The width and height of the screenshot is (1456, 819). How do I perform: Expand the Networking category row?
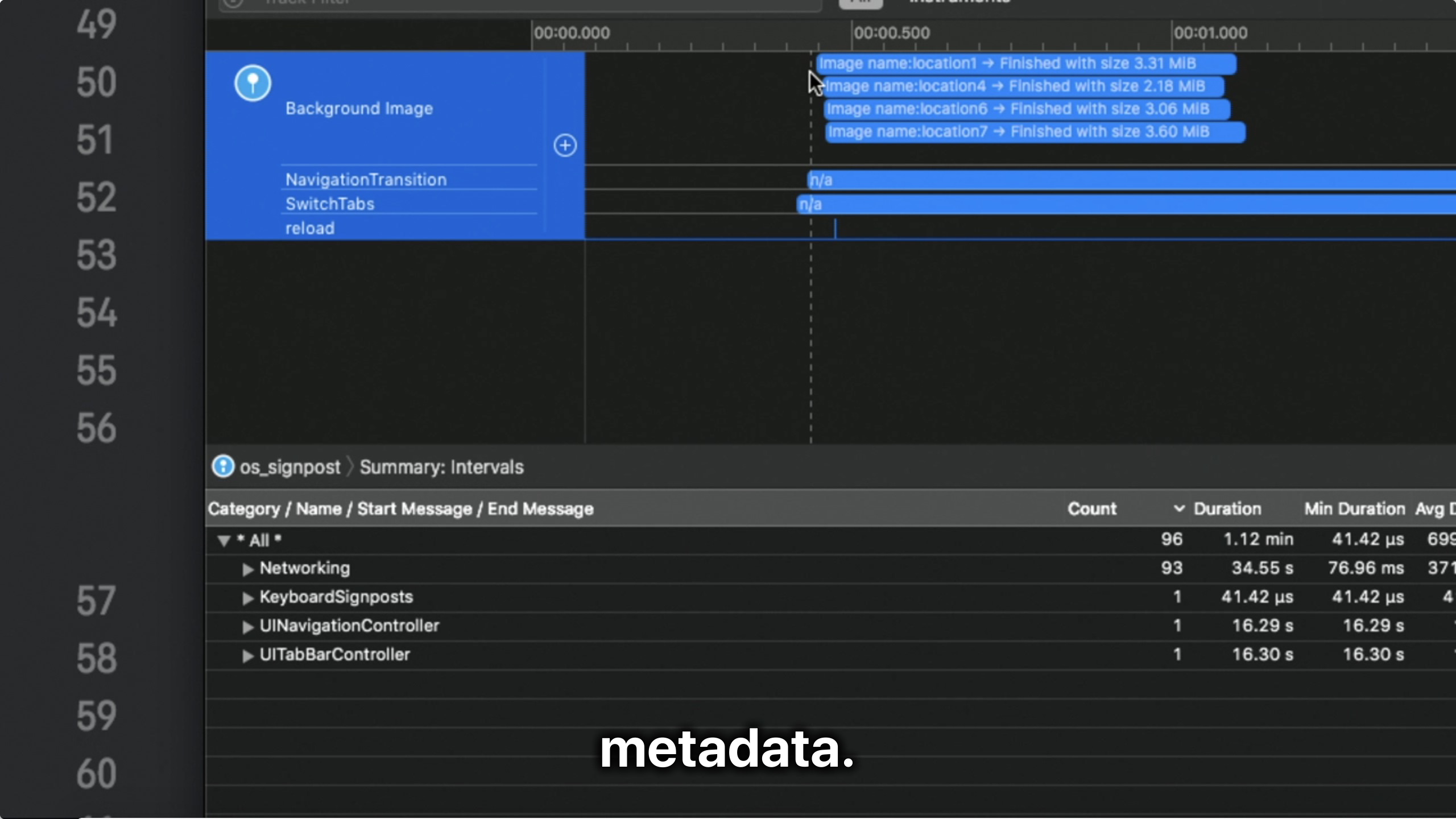[x=247, y=569]
